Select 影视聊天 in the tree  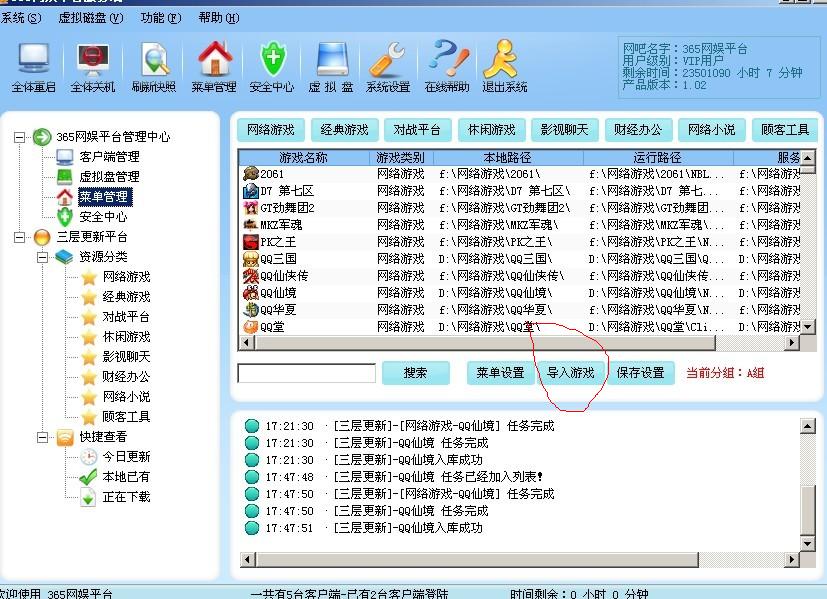(126, 357)
